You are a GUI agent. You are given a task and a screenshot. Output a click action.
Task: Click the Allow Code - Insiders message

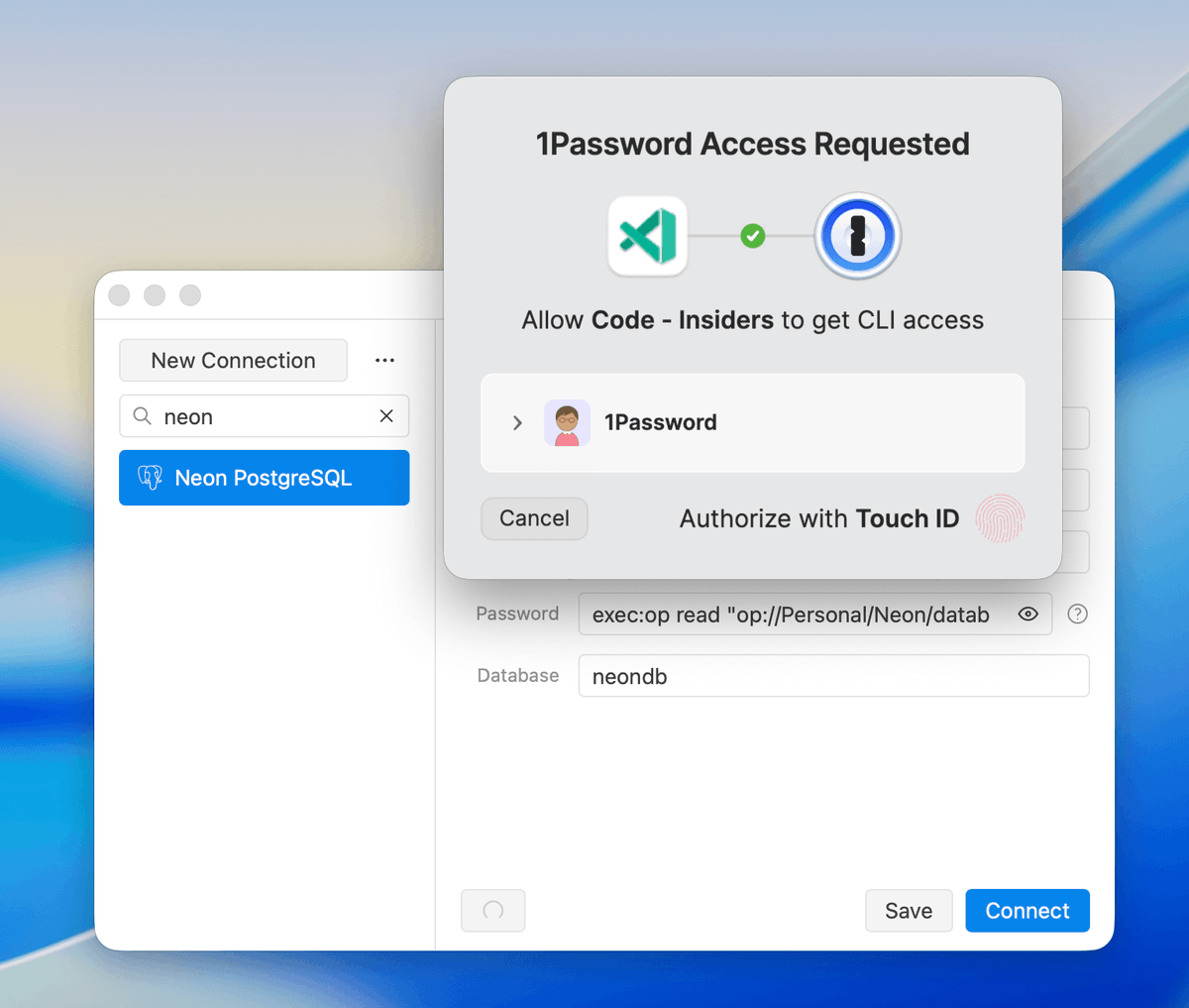coord(753,320)
